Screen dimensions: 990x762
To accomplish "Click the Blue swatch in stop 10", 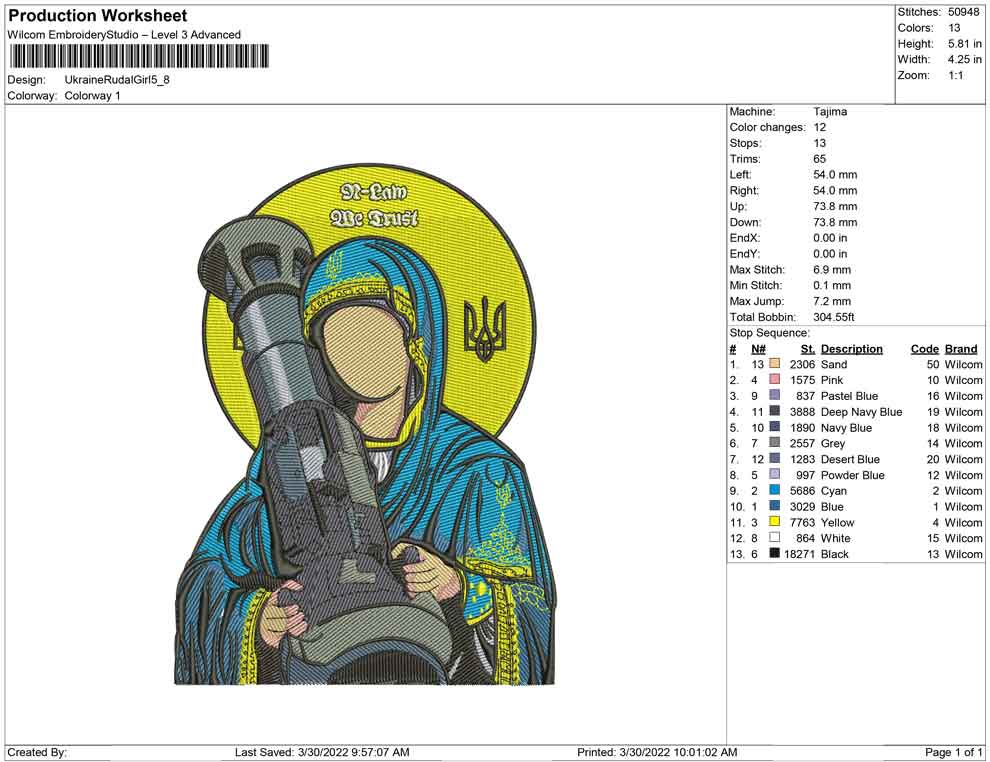I will [775, 506].
